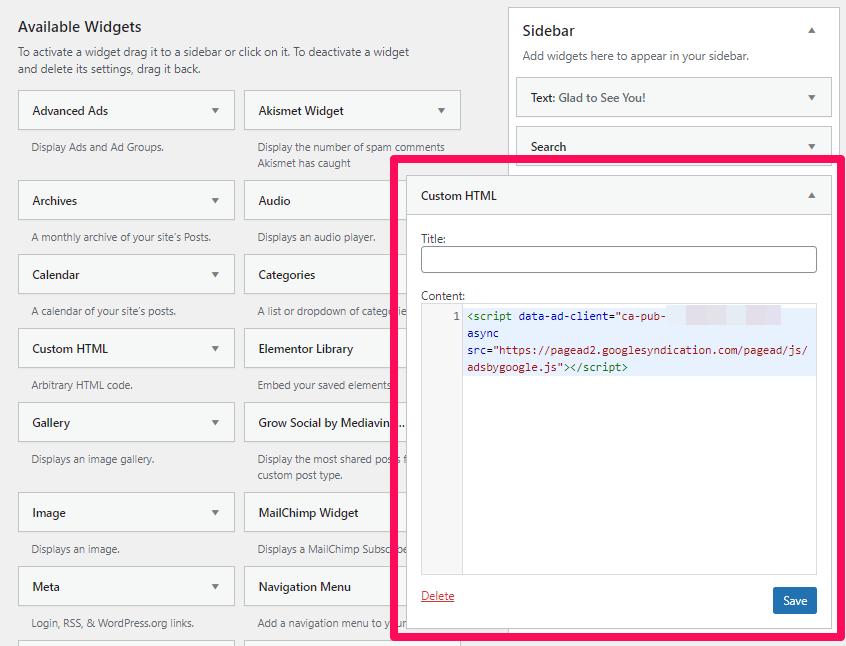
Task: Click the Custom HTML open widget header
Action: pos(619,195)
